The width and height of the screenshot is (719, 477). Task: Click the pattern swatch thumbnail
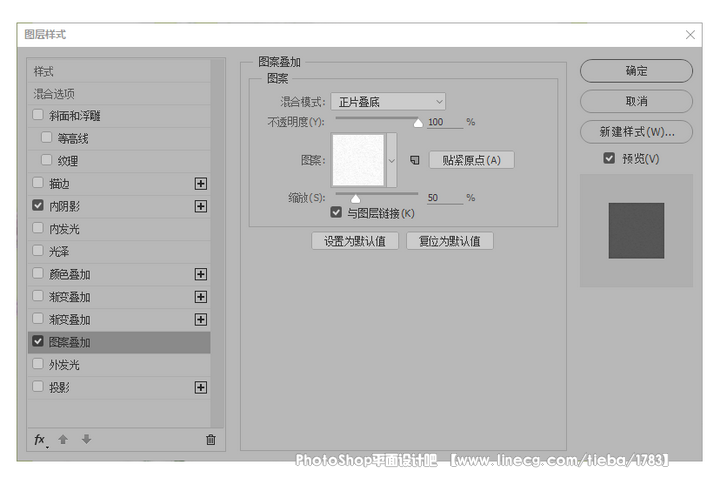[358, 160]
